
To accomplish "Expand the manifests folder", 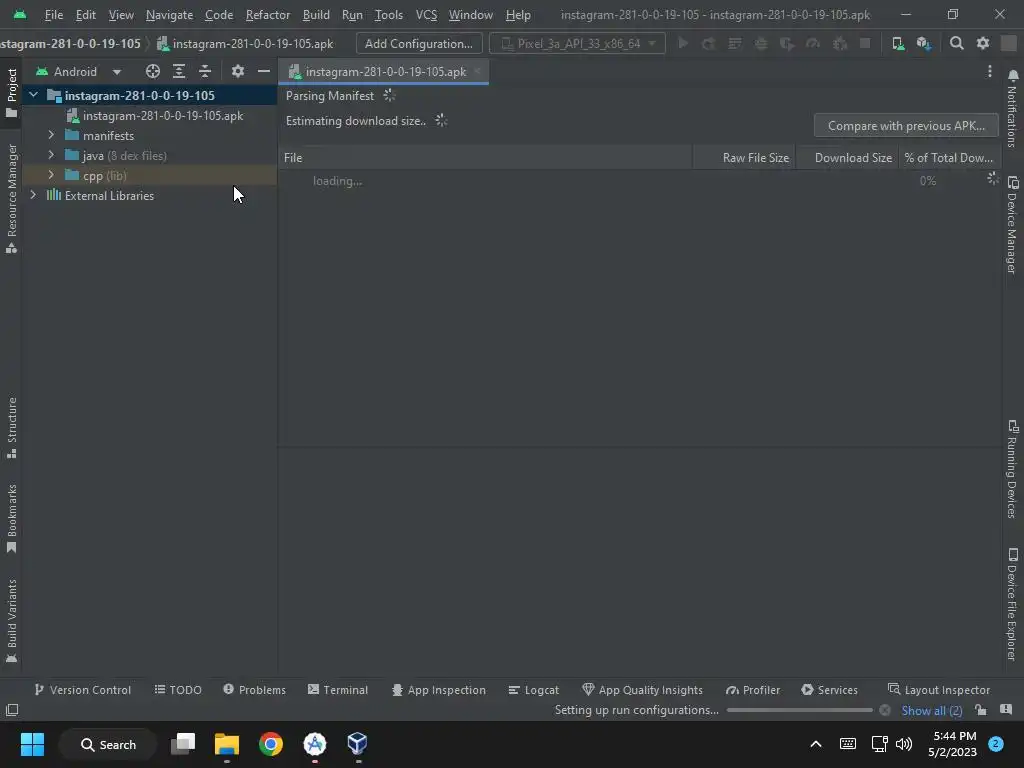I will tap(51, 135).
